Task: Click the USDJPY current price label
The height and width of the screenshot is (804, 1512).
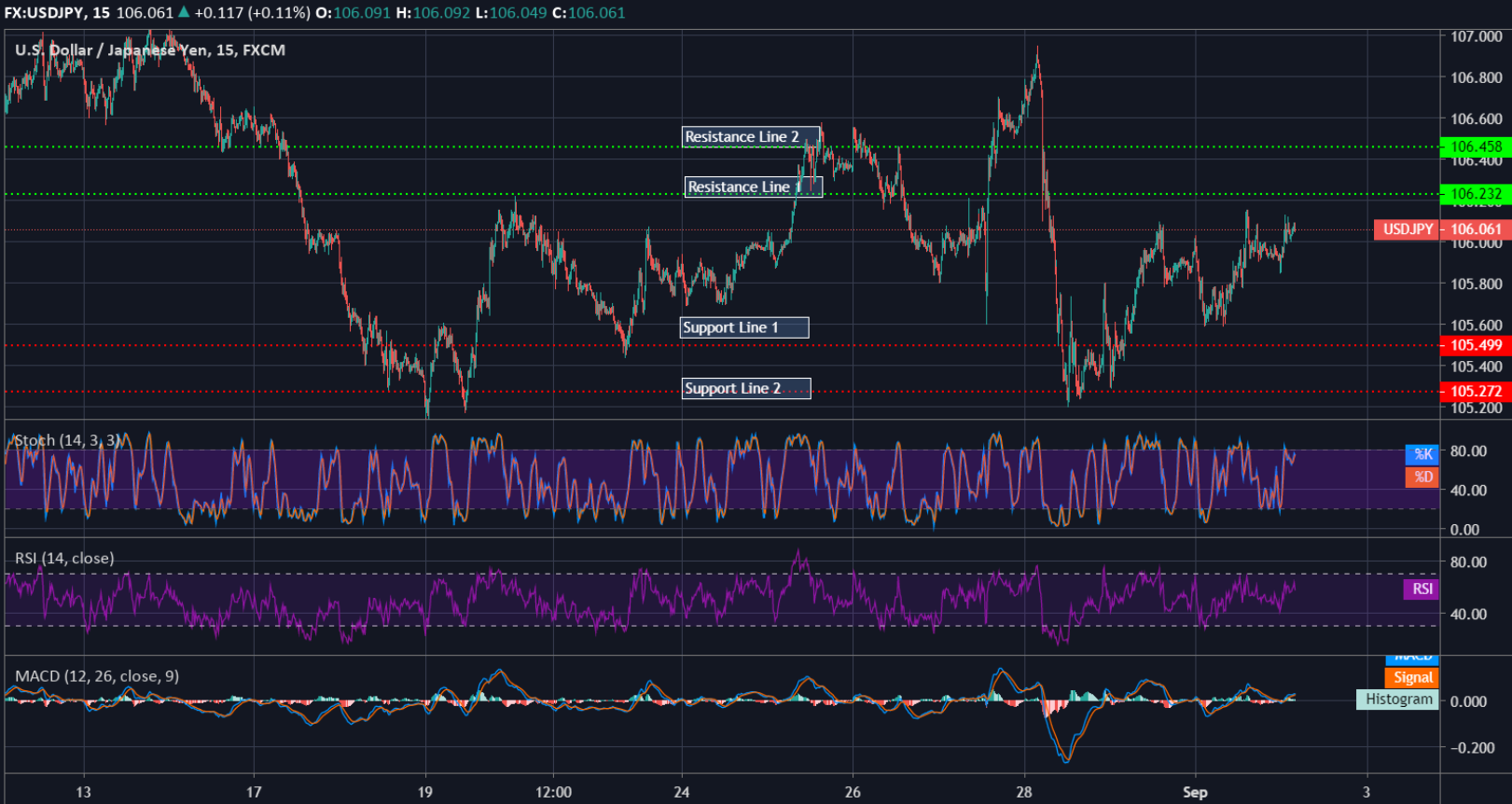Action: tap(1408, 229)
